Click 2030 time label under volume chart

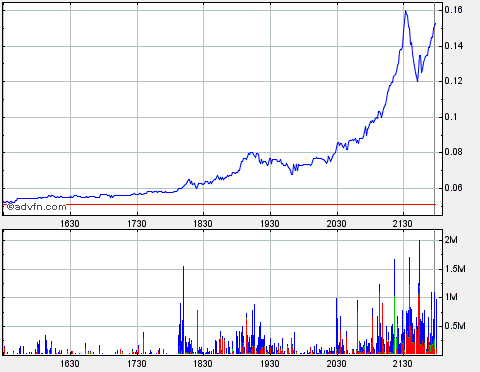pyautogui.click(x=337, y=363)
